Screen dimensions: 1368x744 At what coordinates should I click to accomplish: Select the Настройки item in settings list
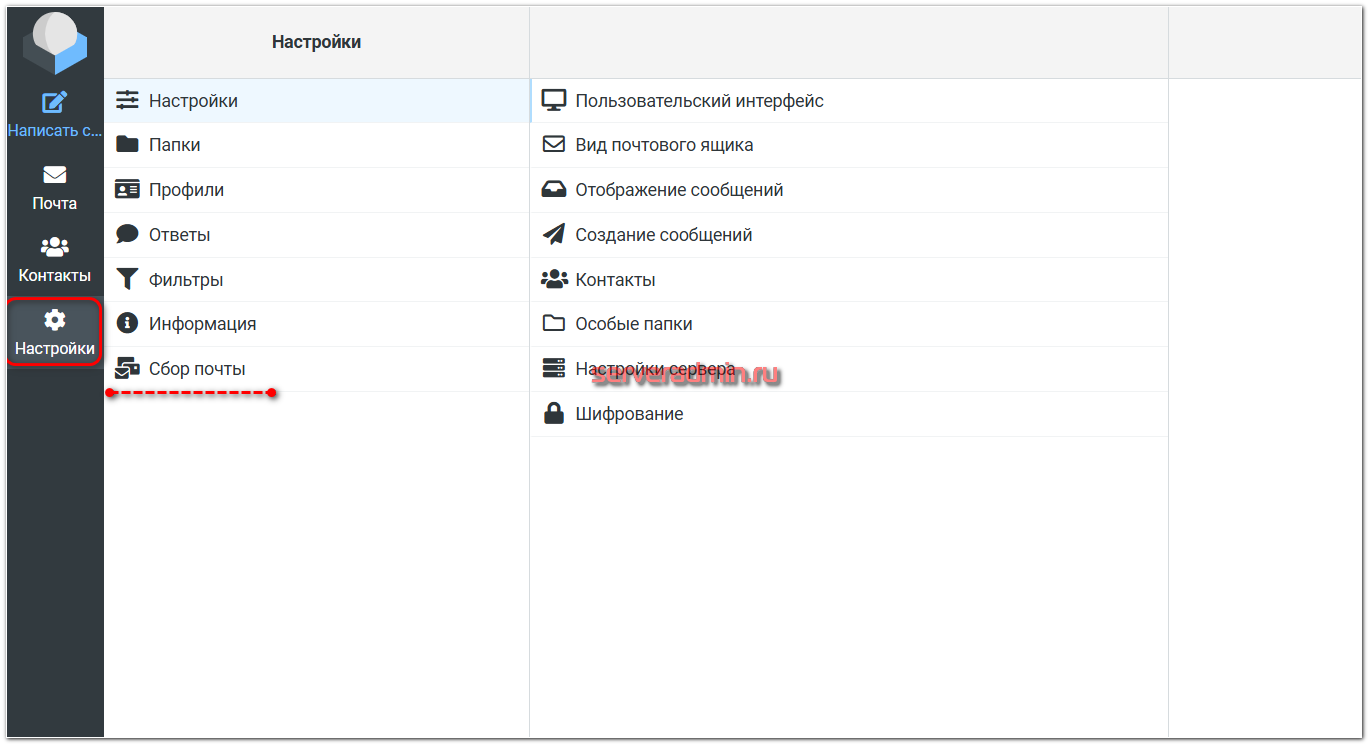click(x=193, y=101)
